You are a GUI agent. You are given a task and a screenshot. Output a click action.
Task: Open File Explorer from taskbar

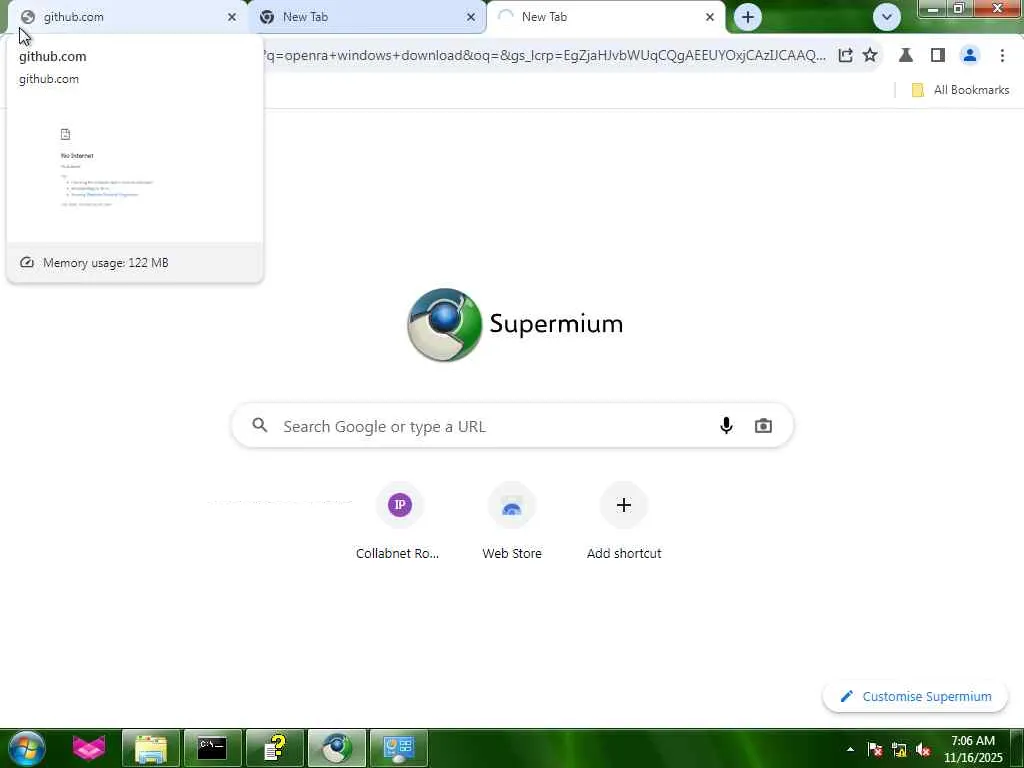[x=151, y=748]
